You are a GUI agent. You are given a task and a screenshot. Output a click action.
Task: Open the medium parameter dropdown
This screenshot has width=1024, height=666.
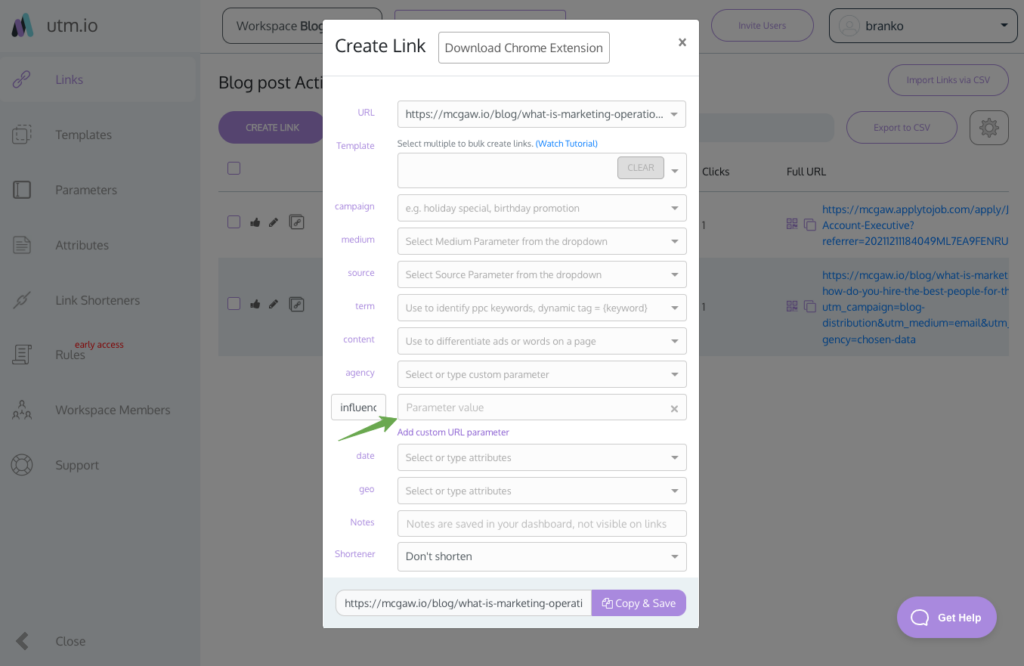[541, 241]
